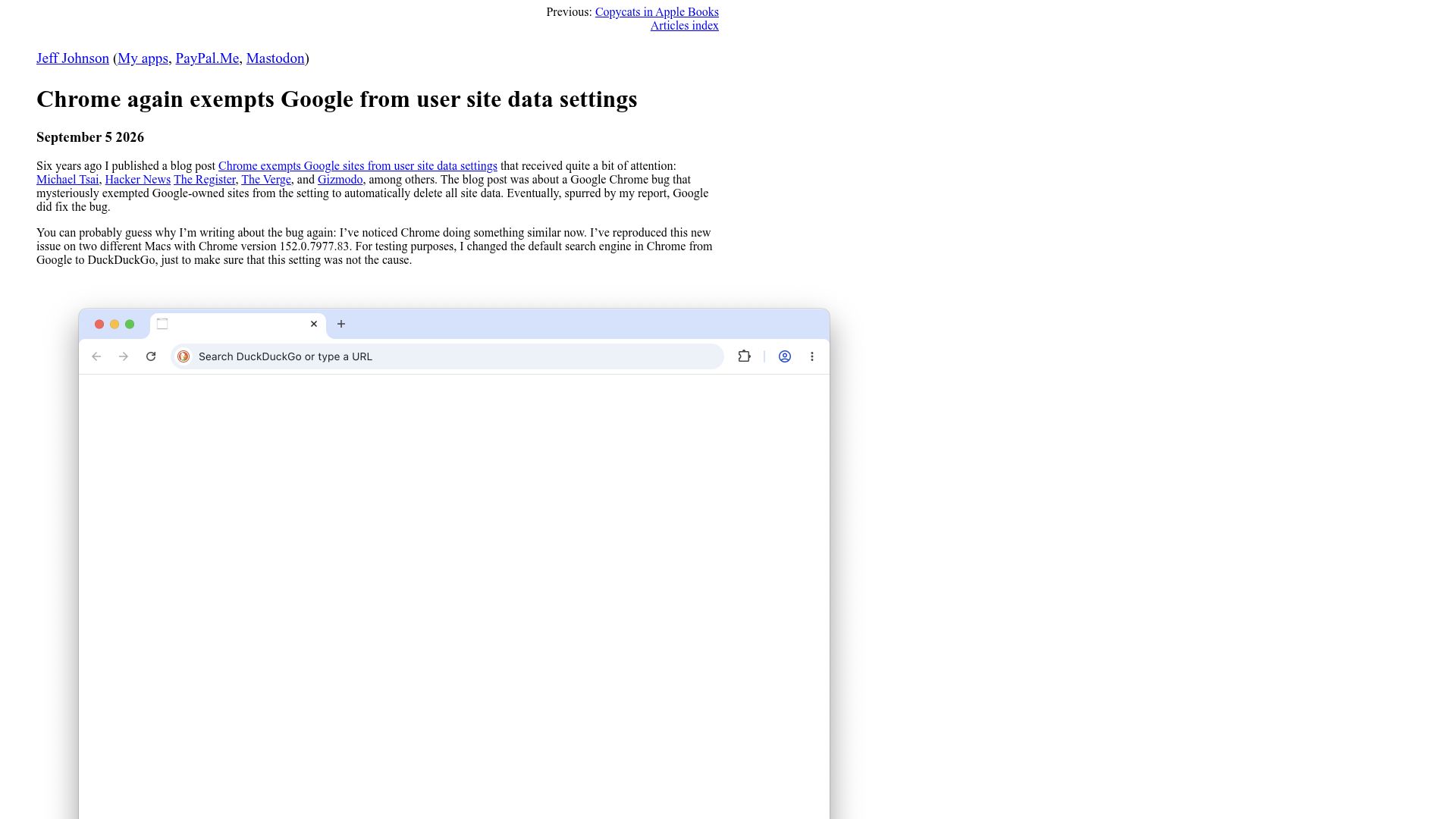Click the red close window button
Image resolution: width=1456 pixels, height=819 pixels.
pos(99,324)
